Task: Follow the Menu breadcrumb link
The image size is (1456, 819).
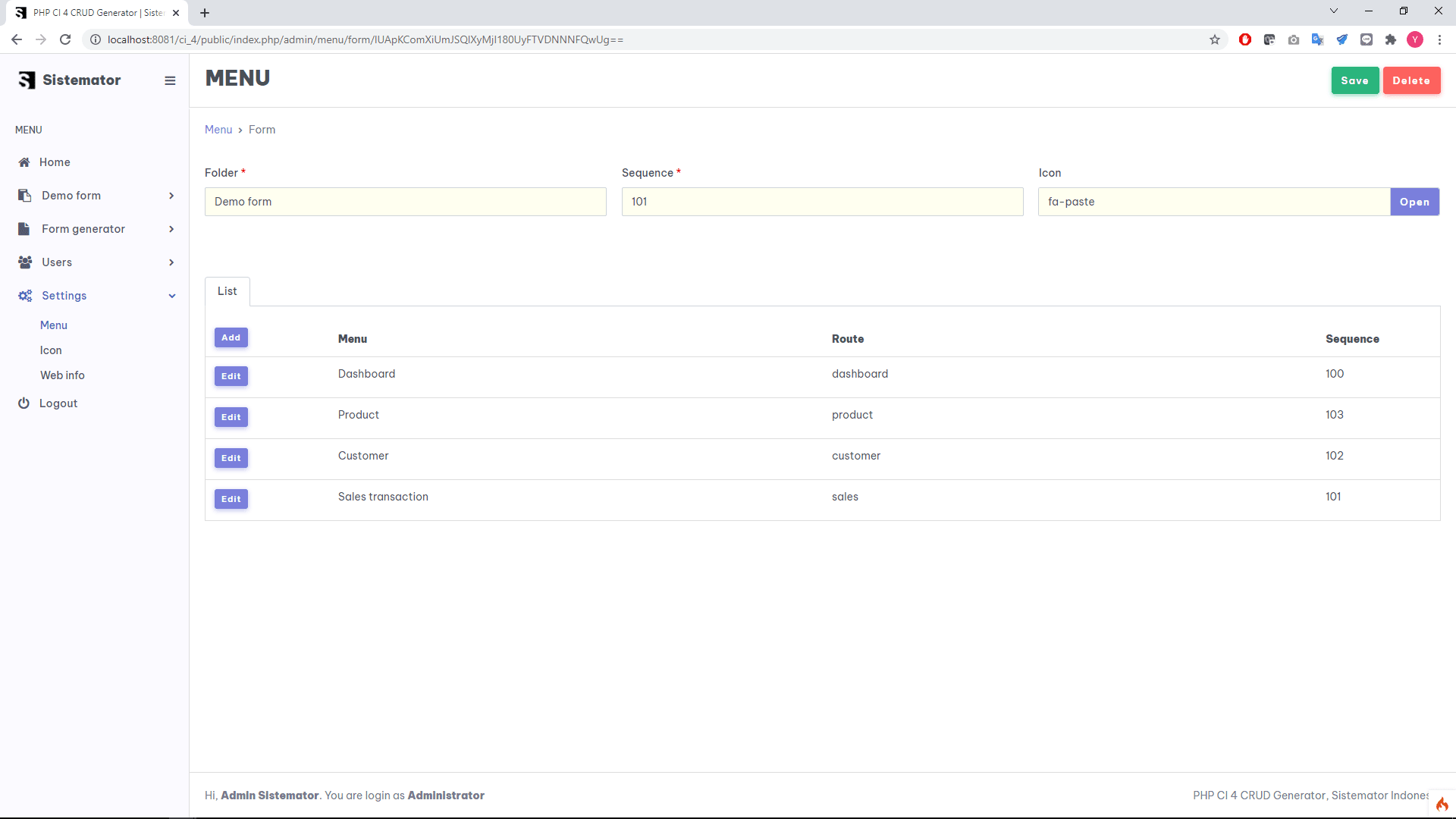Action: pos(218,130)
